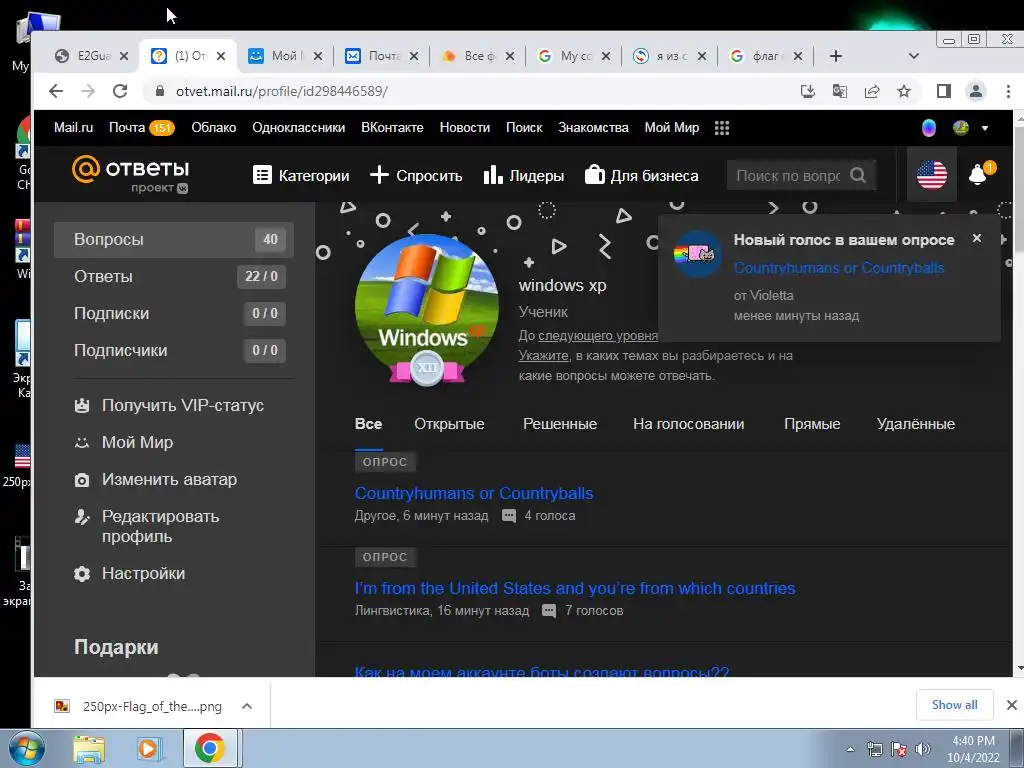Go back with the browser back arrow
Image resolution: width=1024 pixels, height=768 pixels.
point(56,91)
